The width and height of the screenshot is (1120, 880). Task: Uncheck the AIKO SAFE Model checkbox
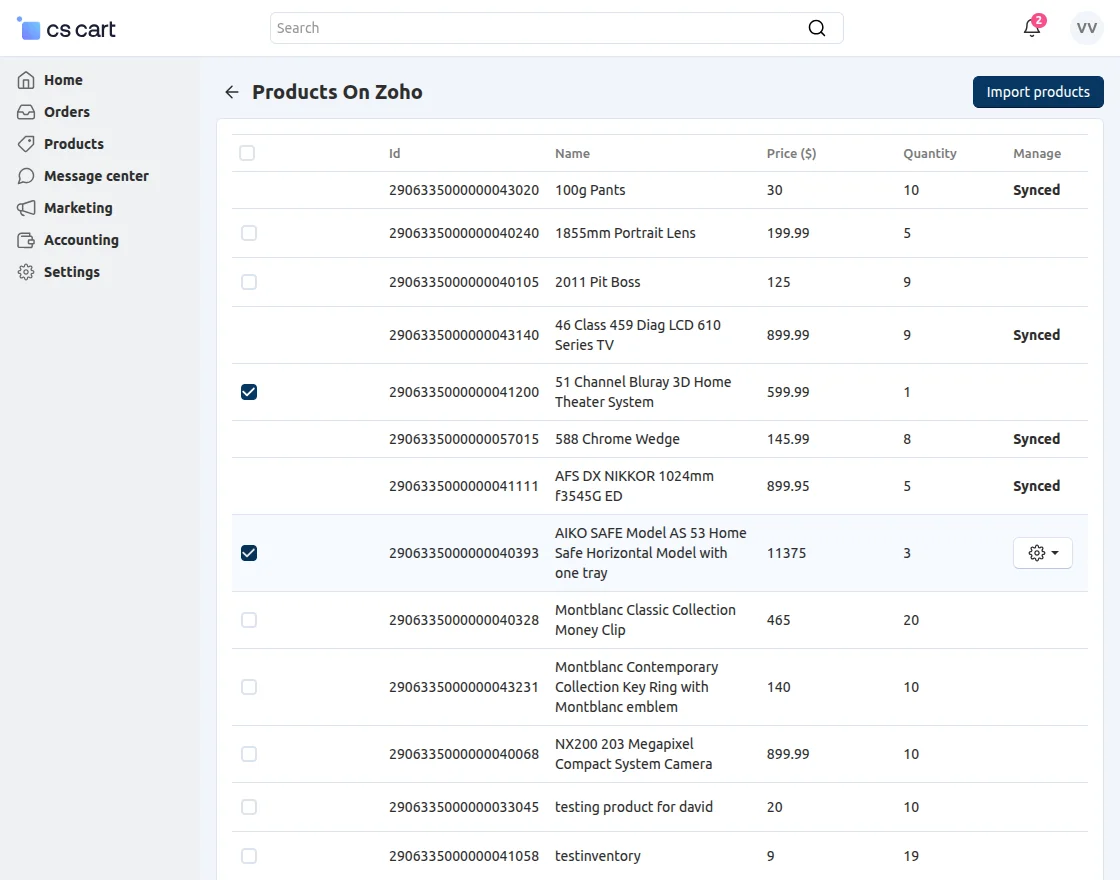click(x=248, y=553)
